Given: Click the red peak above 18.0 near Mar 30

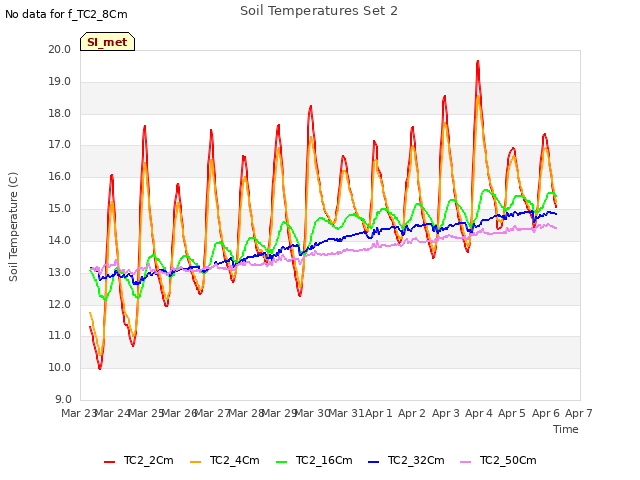Looking at the screenshot, I should (311, 106).
